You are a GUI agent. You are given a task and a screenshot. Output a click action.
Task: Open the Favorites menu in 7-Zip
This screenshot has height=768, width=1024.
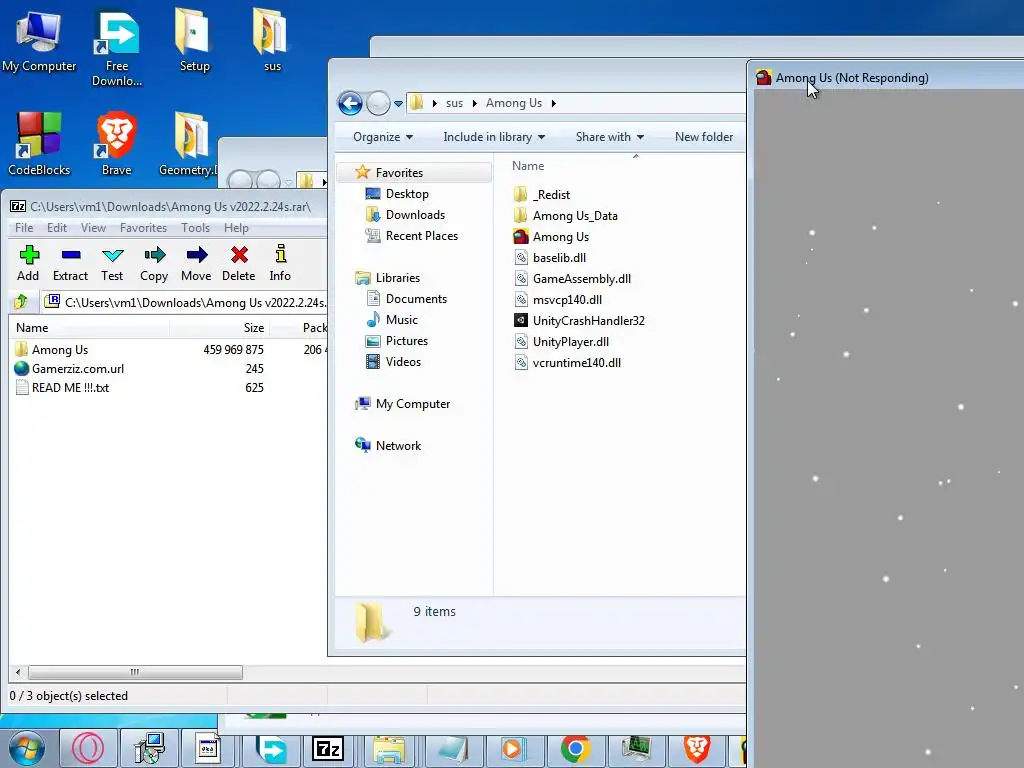[x=143, y=227]
